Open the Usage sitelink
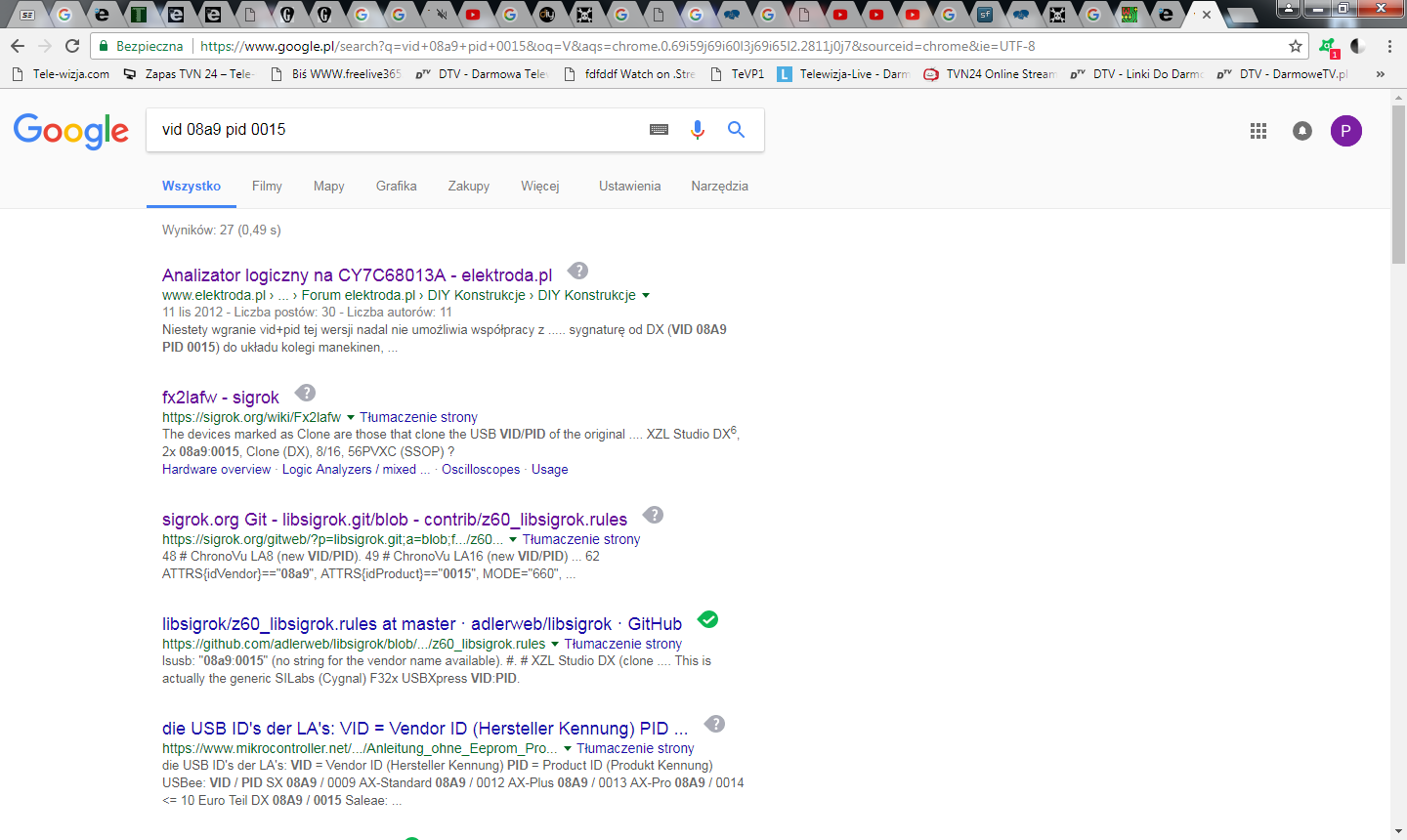The width and height of the screenshot is (1407, 840). (x=550, y=469)
